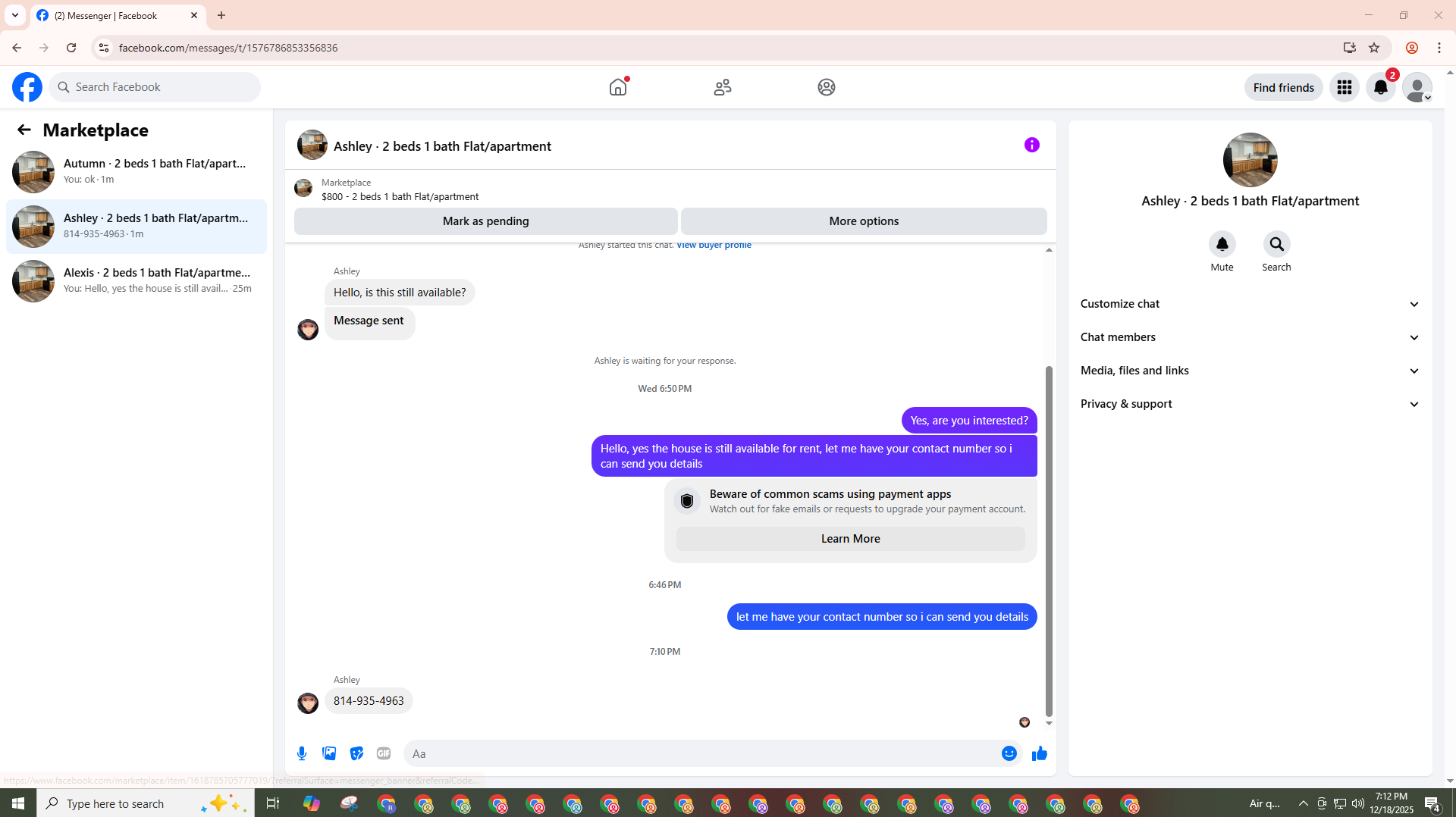Screen dimensions: 1456x817
Task: Record a voice clip with microphone icon
Action: click(x=302, y=753)
